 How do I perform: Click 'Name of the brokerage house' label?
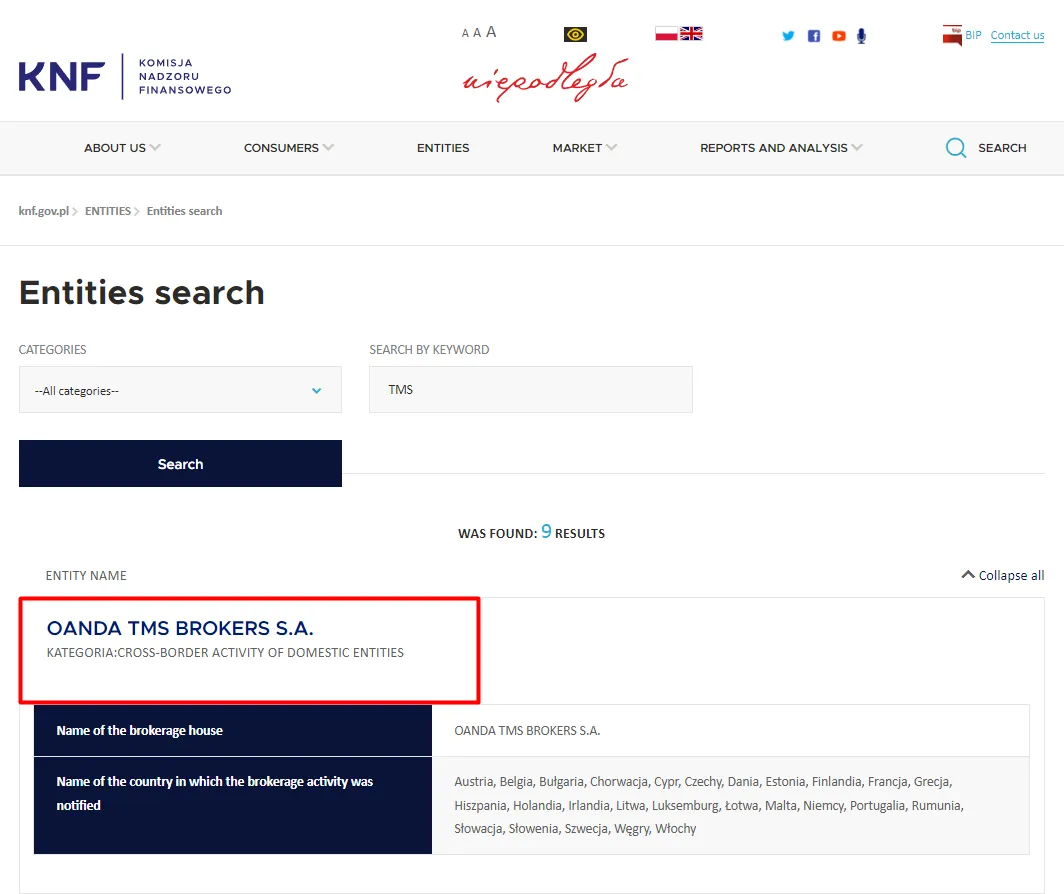point(140,730)
